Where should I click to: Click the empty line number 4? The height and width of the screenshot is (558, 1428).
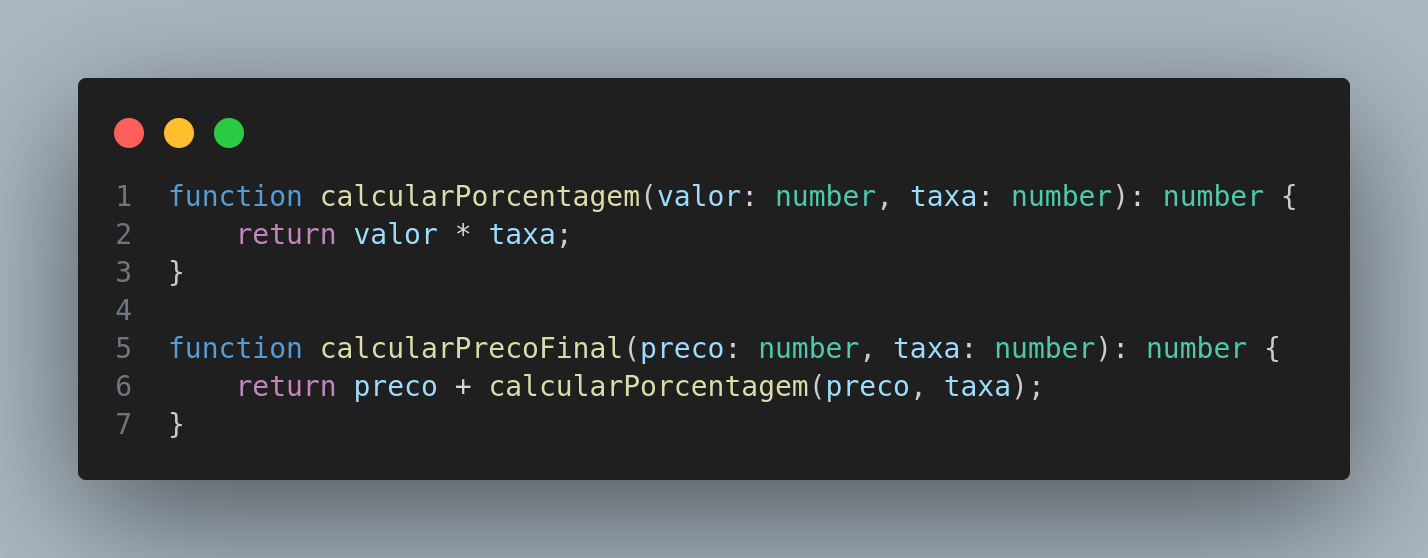pos(123,311)
